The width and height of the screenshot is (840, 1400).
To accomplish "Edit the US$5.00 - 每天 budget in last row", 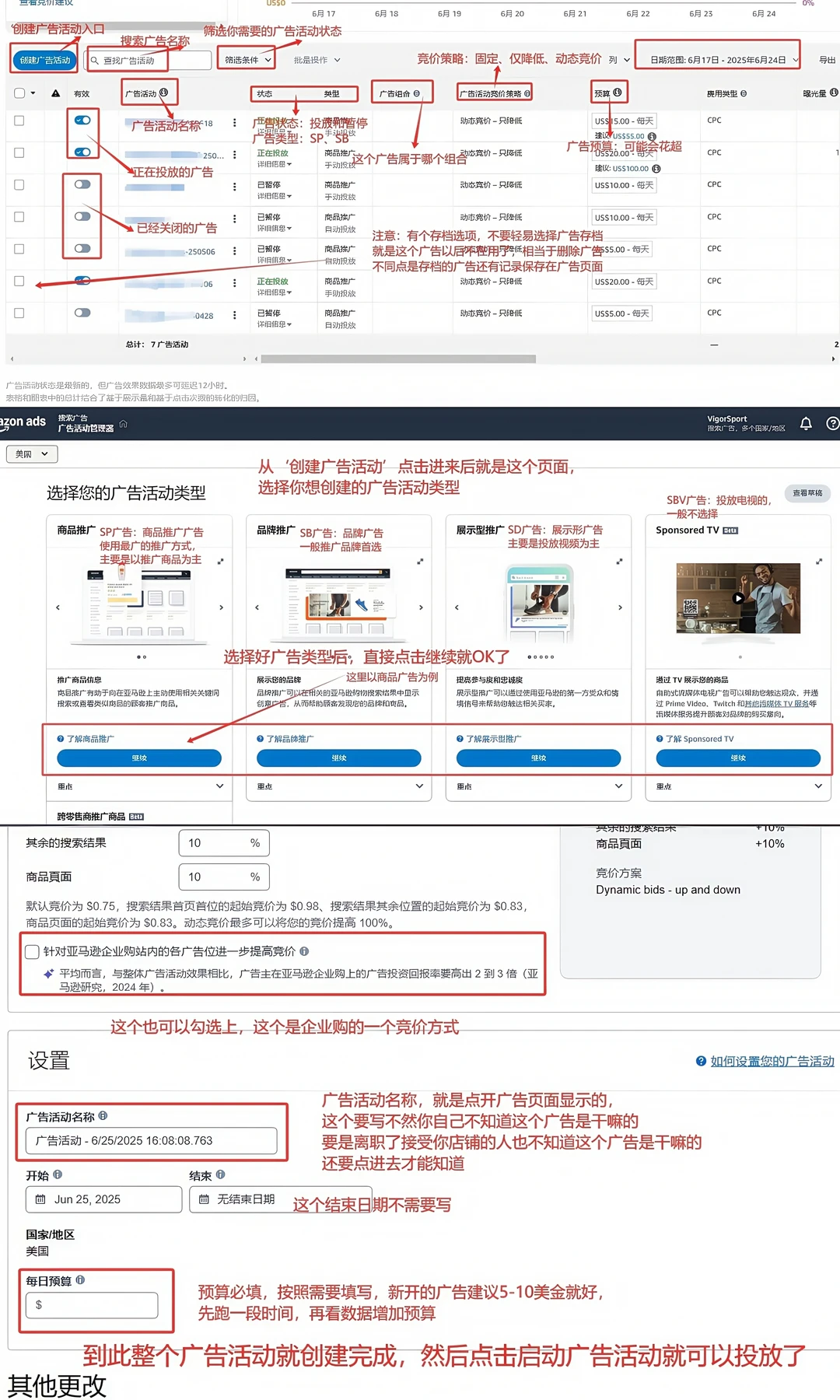I will click(x=621, y=313).
